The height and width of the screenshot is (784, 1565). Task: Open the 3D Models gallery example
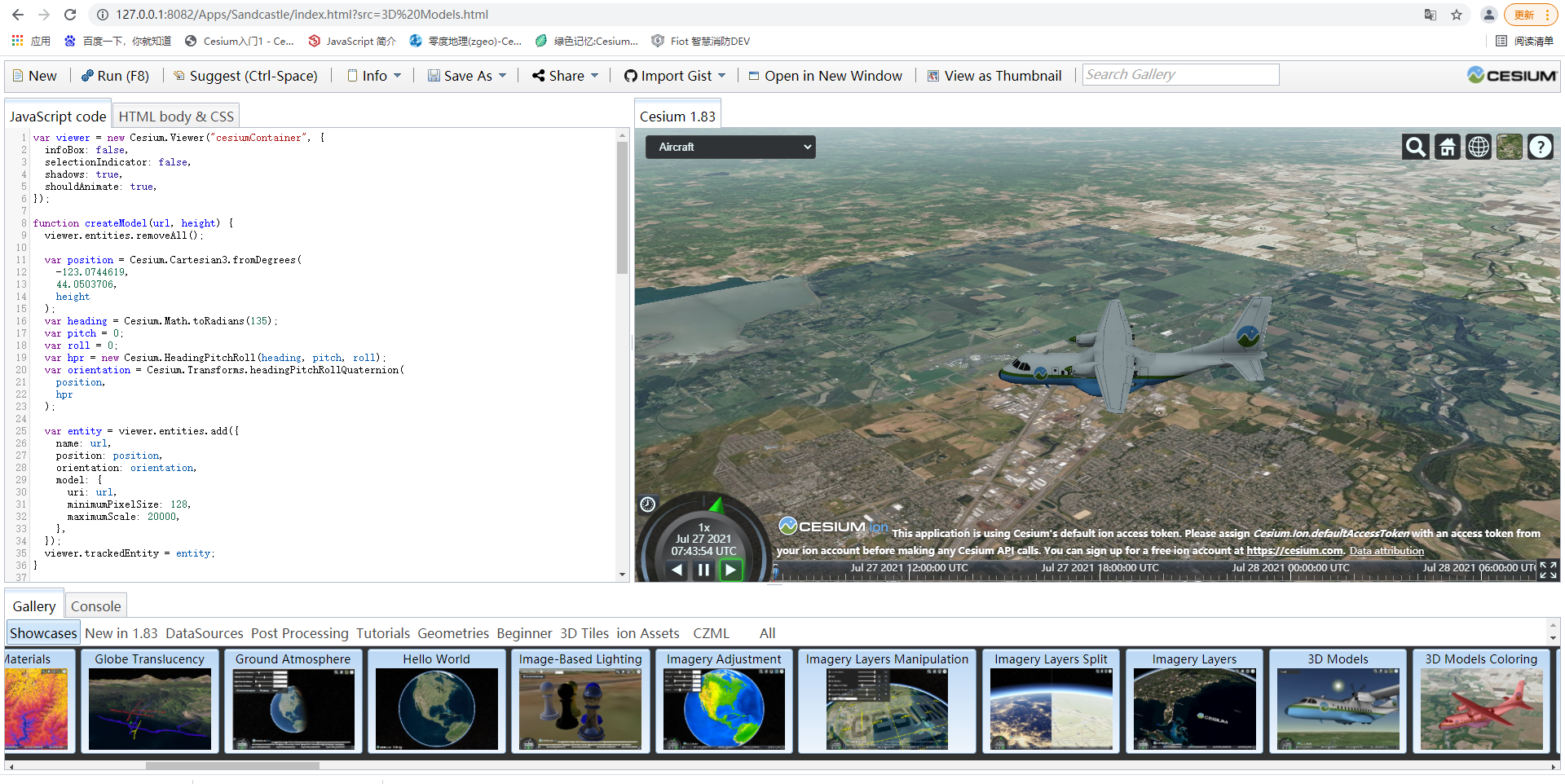point(1338,701)
